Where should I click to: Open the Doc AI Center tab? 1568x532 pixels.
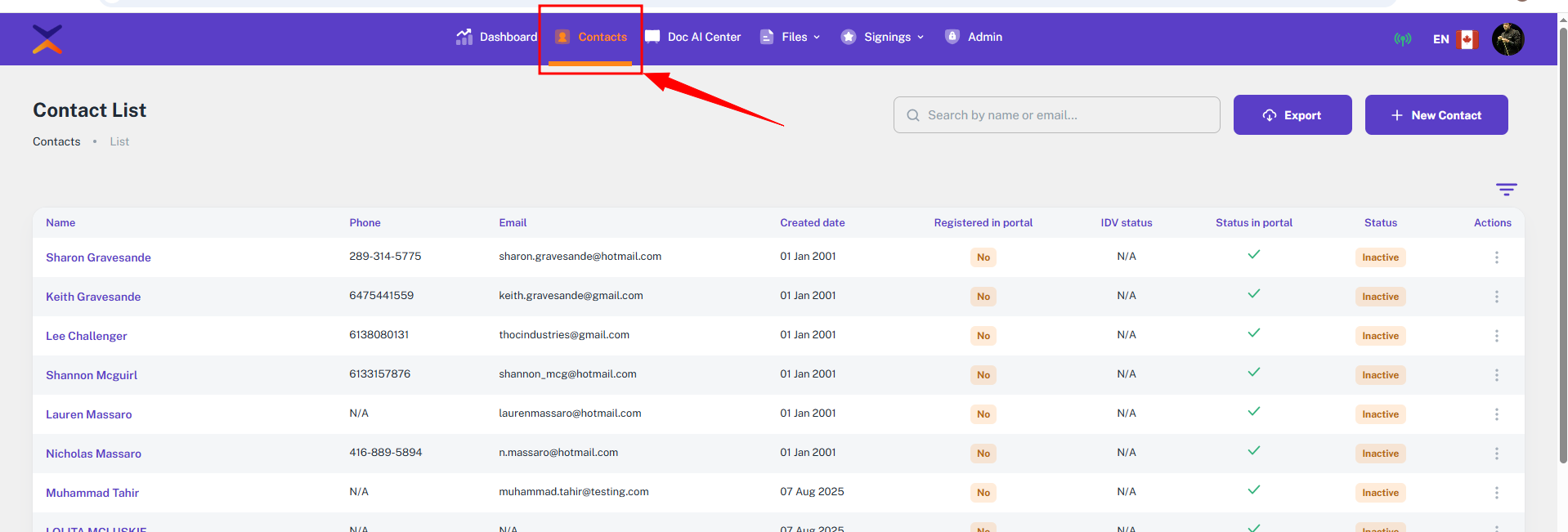pyautogui.click(x=692, y=37)
